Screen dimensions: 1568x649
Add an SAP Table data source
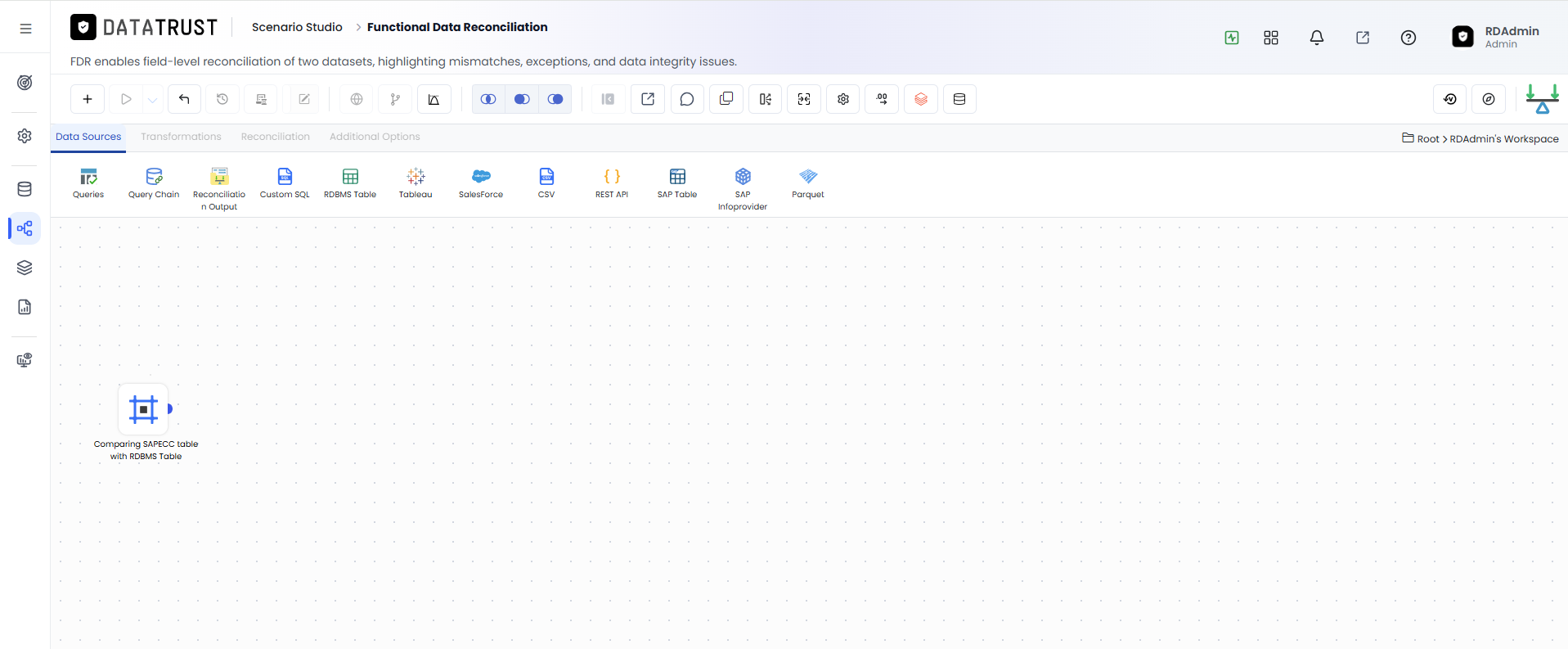(x=677, y=183)
